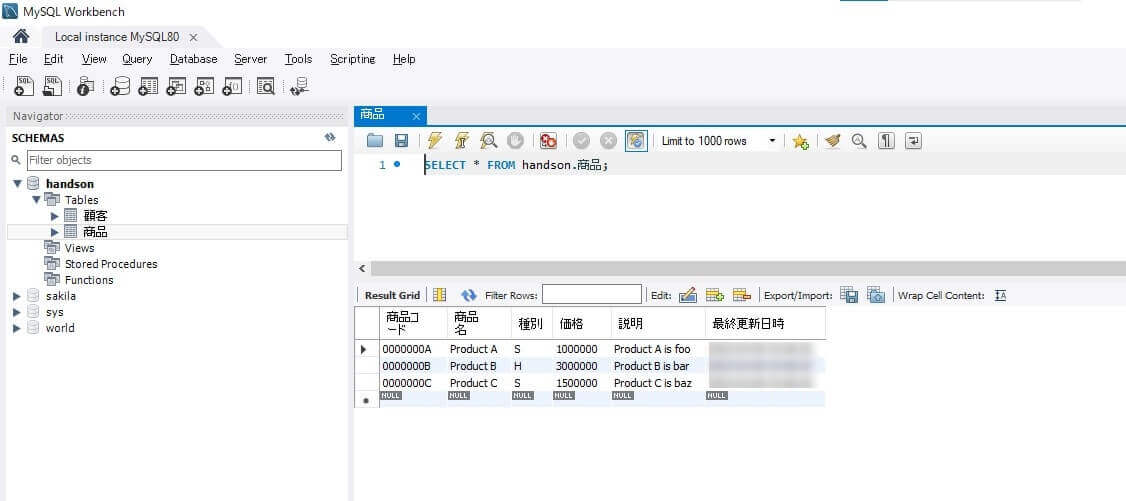The height and width of the screenshot is (501, 1126).
Task: Select cell Product B is bar
Action: click(657, 366)
